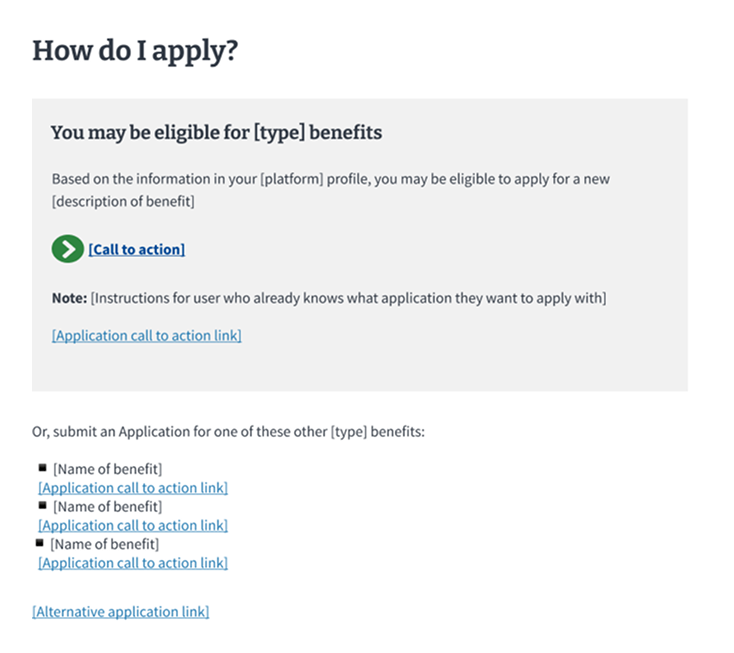Open the first benefit's application call to action link
Viewport: 734px width, 653px height.
[x=133, y=488]
